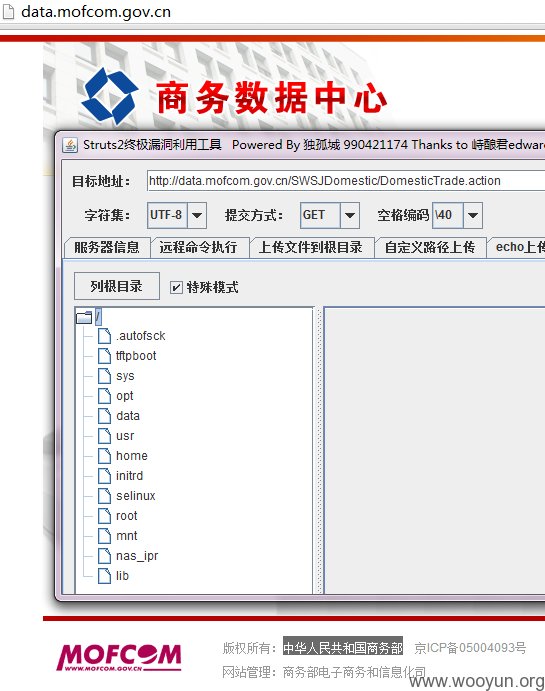Select the tftpboot entry in the tree
The width and height of the screenshot is (545, 691).
[x=136, y=356]
